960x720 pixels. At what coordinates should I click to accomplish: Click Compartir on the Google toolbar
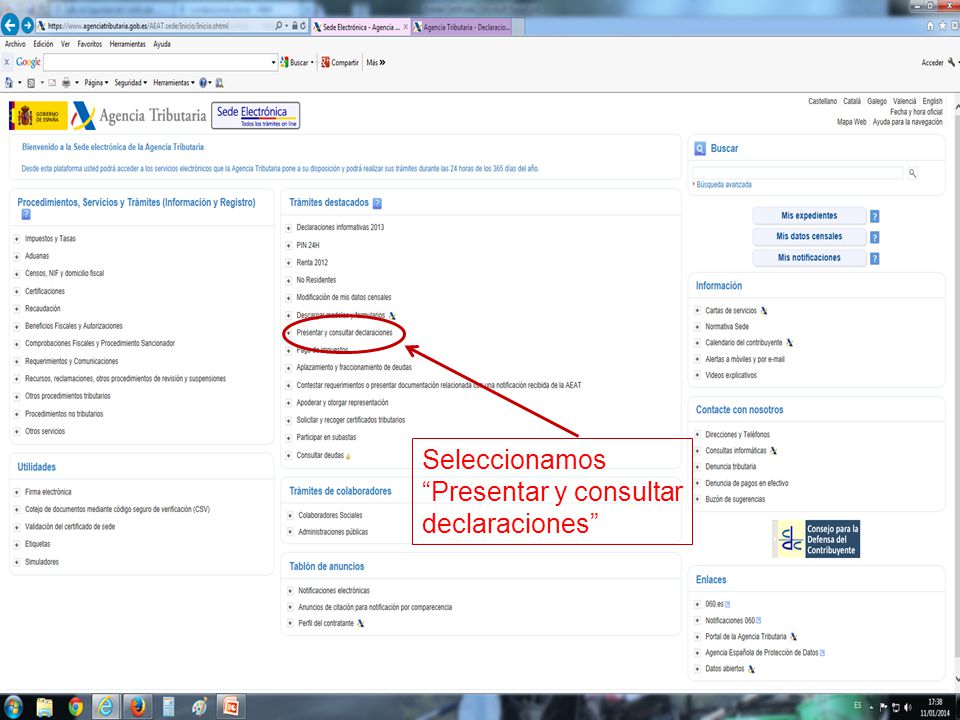point(340,62)
